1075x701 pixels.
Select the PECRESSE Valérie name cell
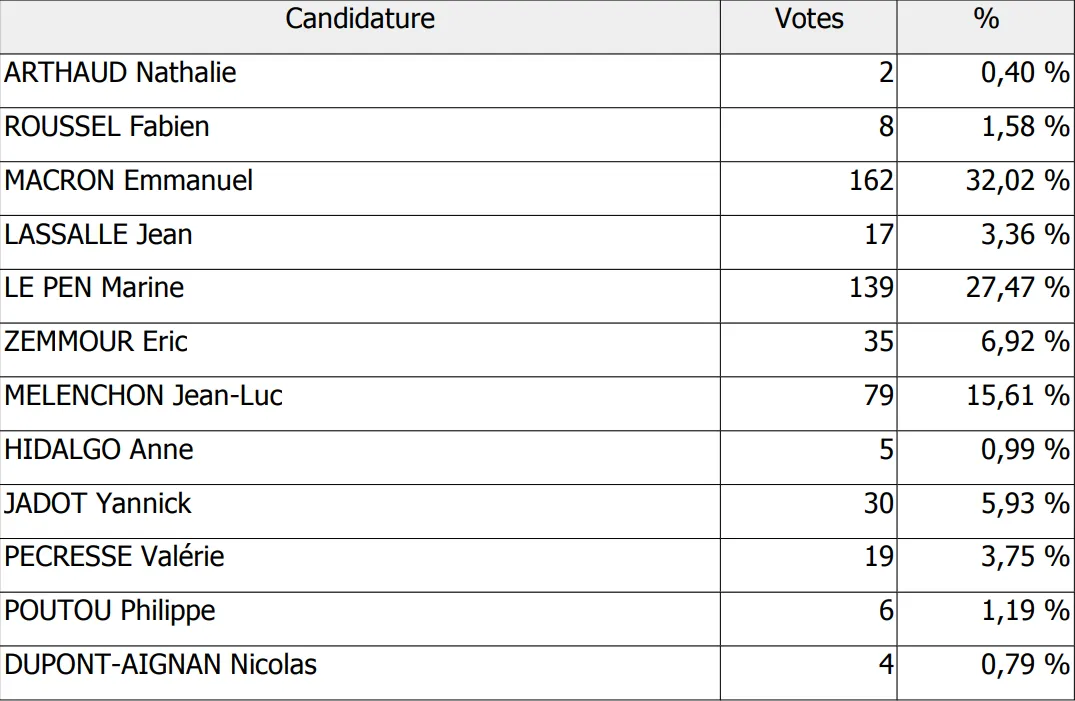click(x=115, y=557)
